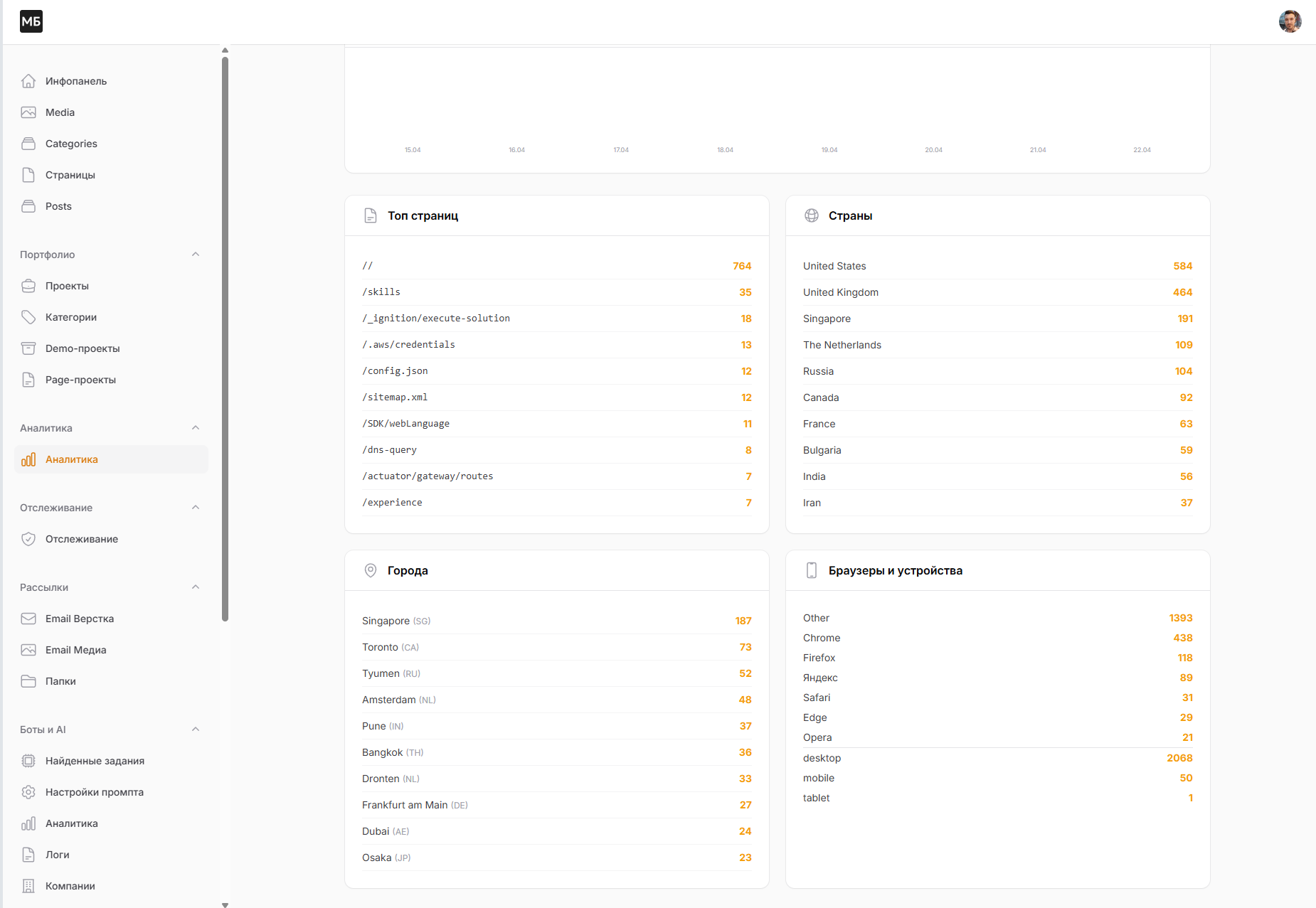Click the Media image icon
This screenshot has height=908, width=1316.
[28, 112]
